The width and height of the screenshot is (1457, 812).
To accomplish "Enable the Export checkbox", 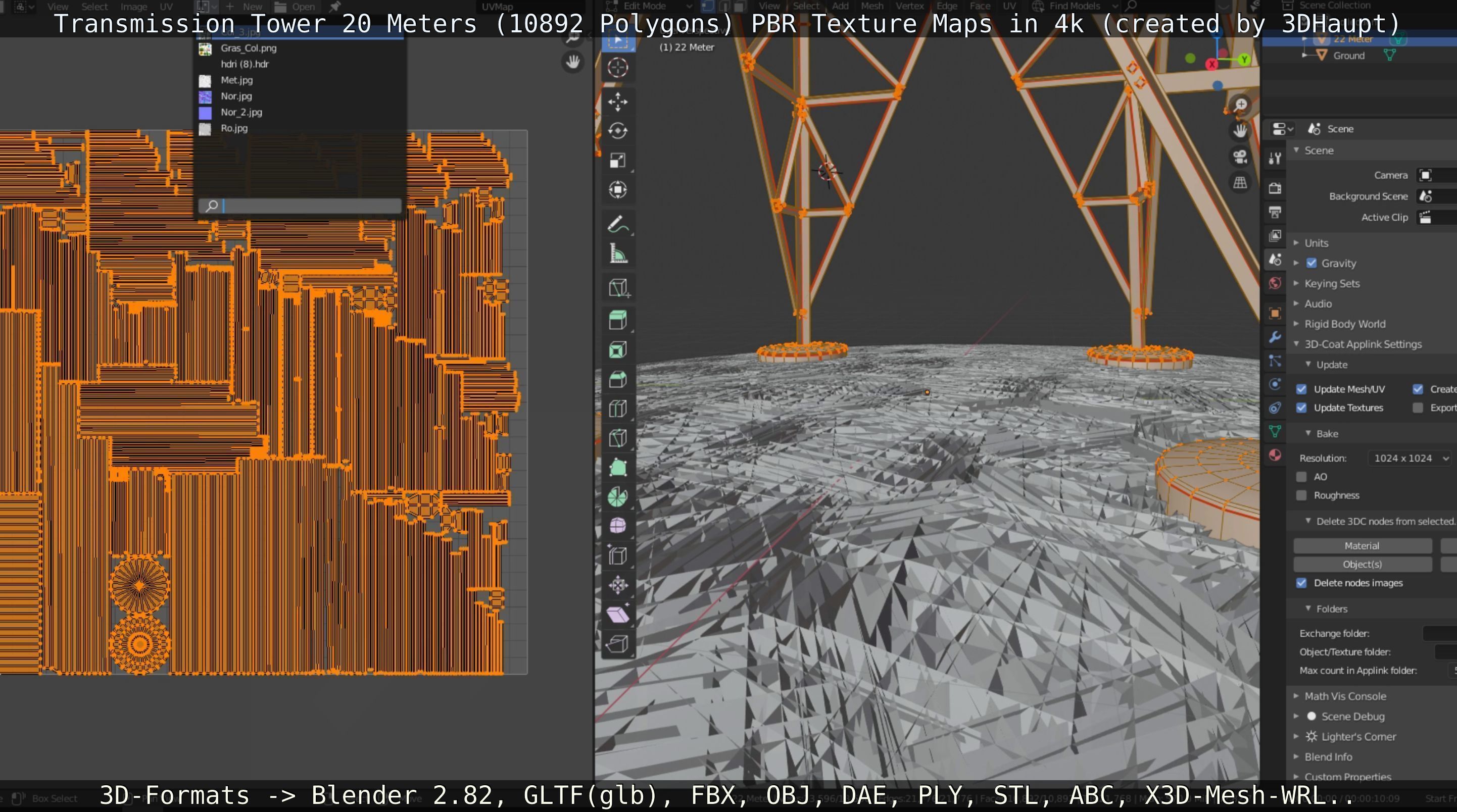I will [x=1418, y=408].
